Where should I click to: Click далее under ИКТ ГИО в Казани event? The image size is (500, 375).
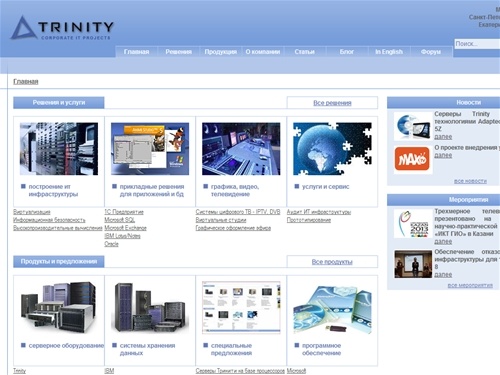(443, 241)
